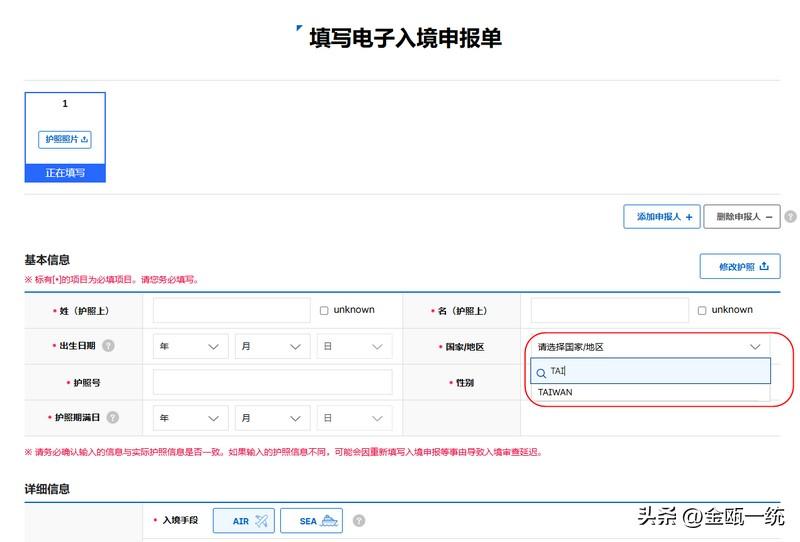This screenshot has width=800, height=542.
Task: Select TAIWAN from the country results
Action: point(650,392)
